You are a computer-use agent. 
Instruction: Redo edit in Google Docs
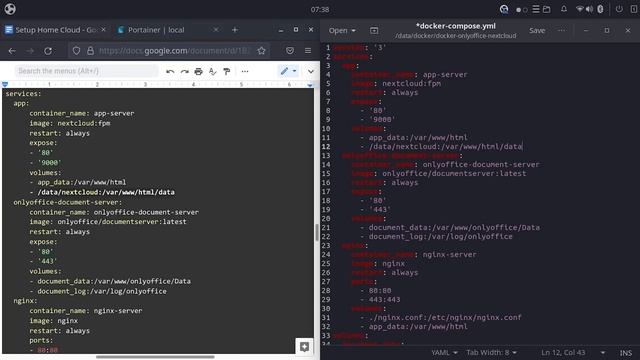point(184,71)
